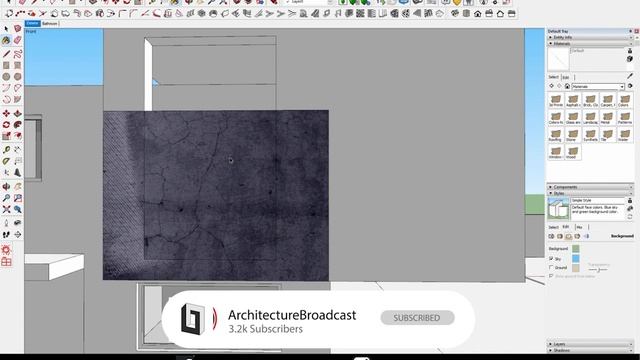Click the Zoom Extents tool
The width and height of the screenshot is (640, 360).
(6, 209)
